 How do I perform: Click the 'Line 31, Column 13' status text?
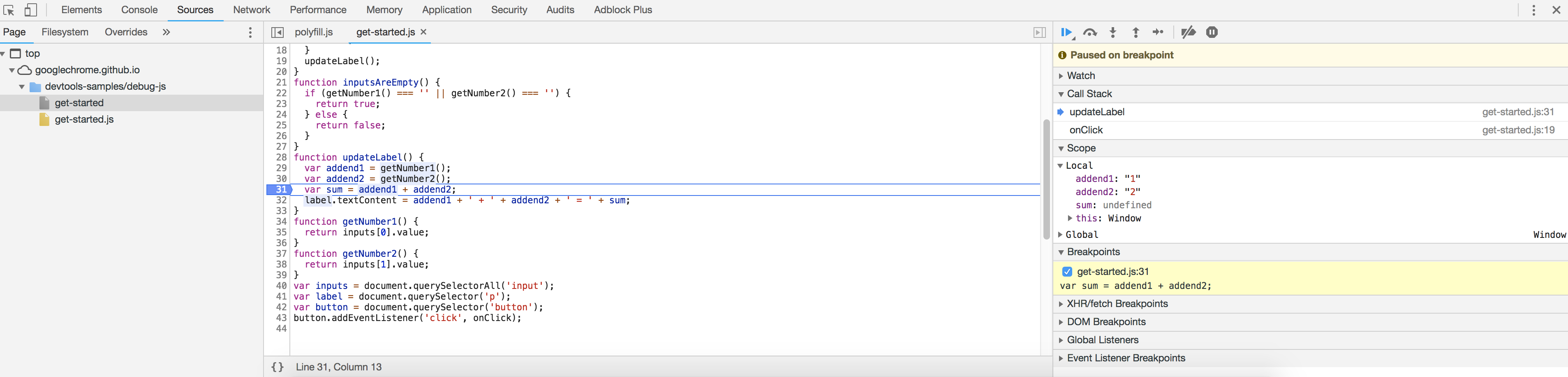[x=338, y=367]
